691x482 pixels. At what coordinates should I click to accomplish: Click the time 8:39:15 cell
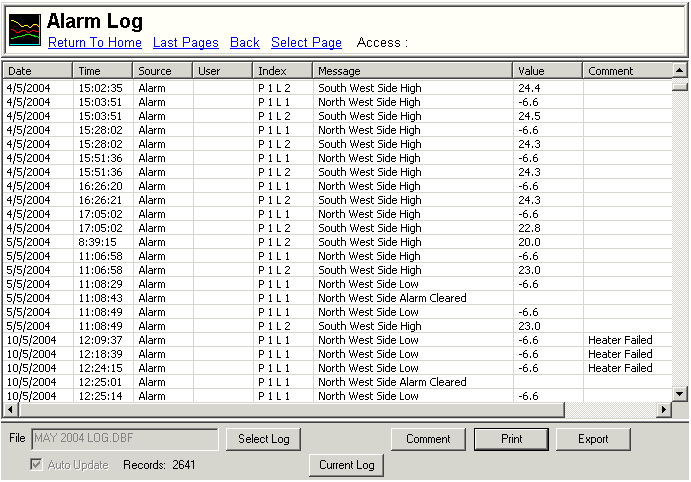click(97, 242)
